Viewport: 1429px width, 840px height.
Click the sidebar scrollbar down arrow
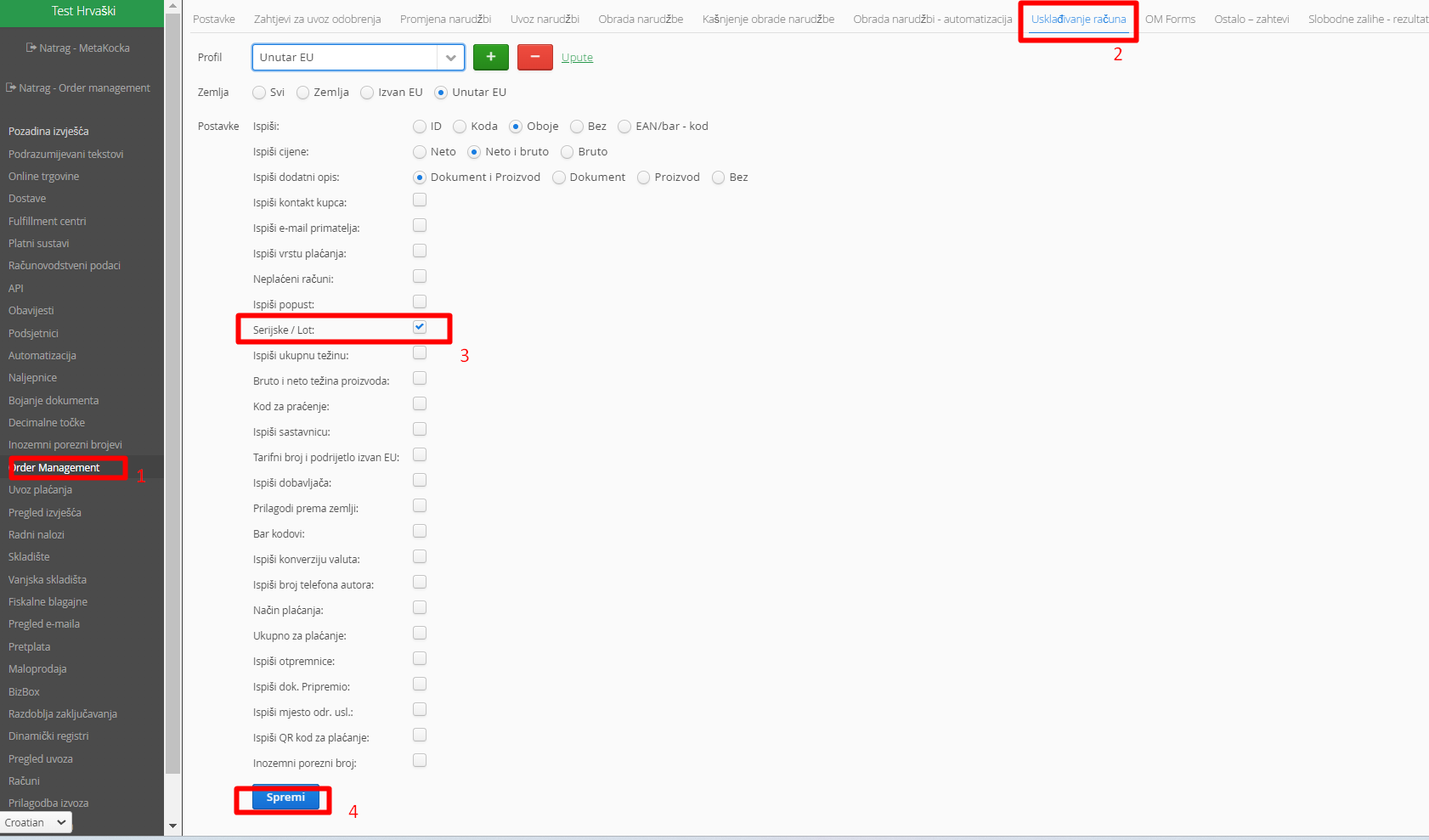point(173,826)
